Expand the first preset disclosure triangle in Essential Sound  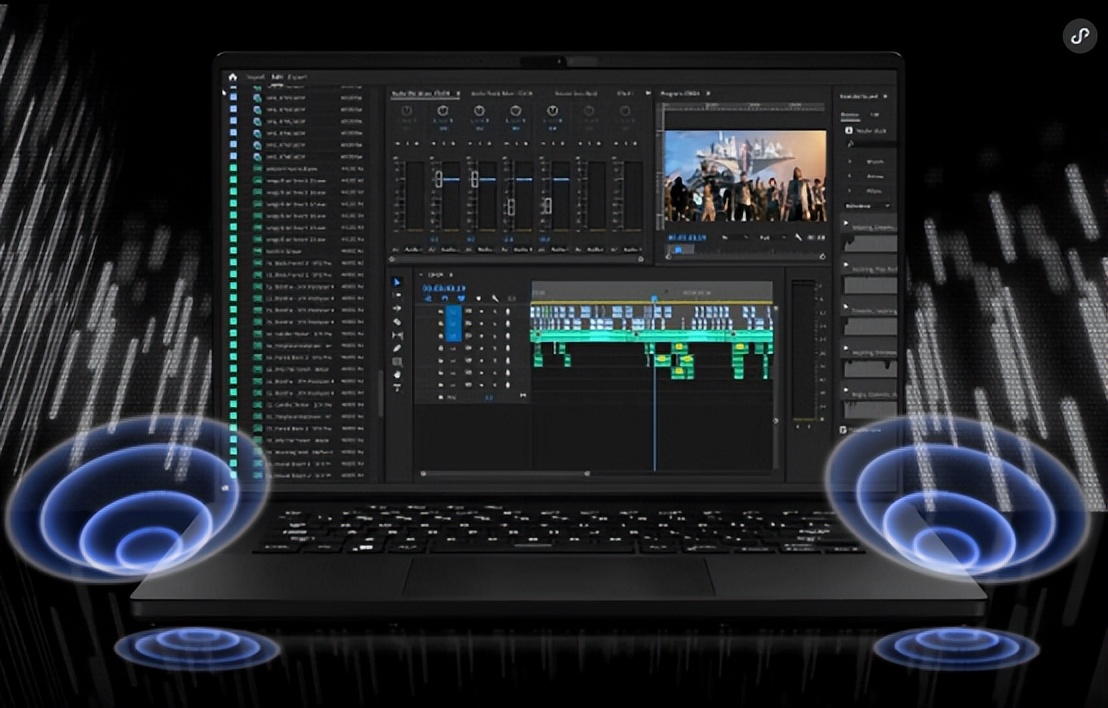pyautogui.click(x=849, y=160)
